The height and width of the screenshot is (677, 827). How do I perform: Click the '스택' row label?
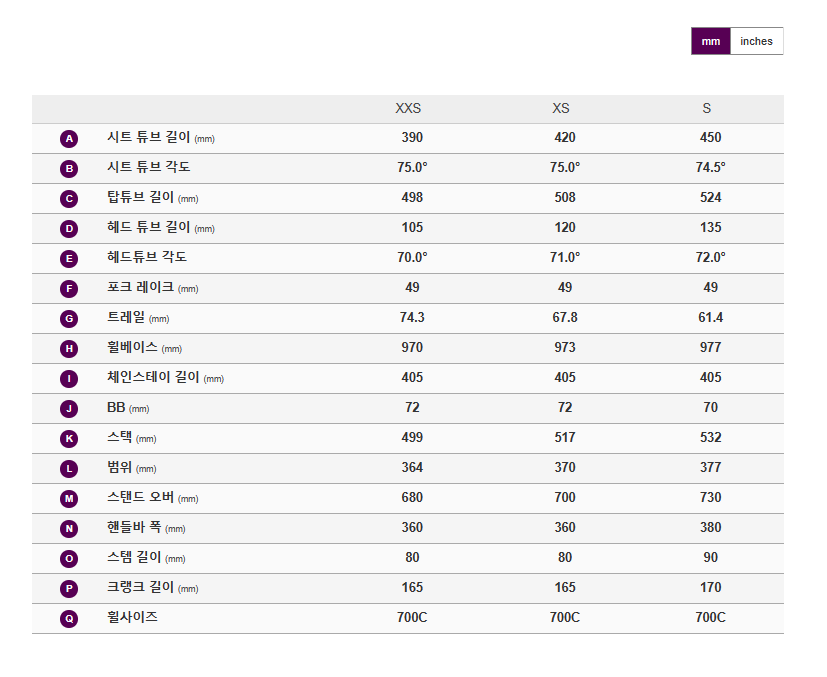(119, 437)
